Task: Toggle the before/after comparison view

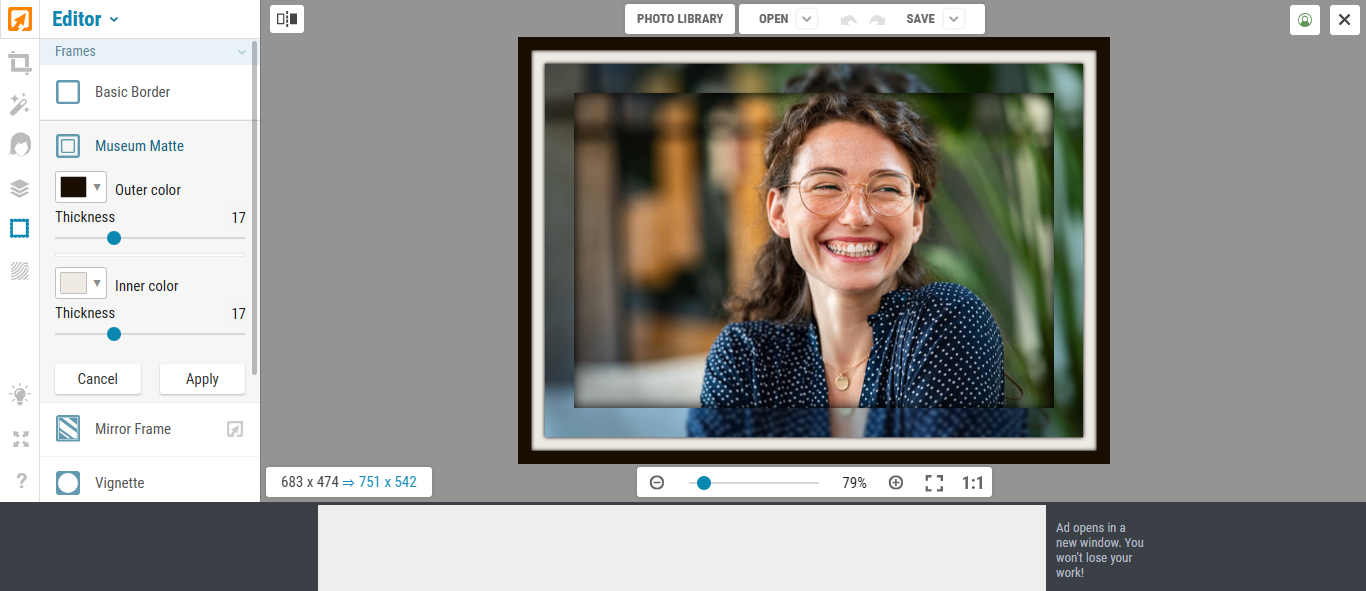Action: [287, 19]
